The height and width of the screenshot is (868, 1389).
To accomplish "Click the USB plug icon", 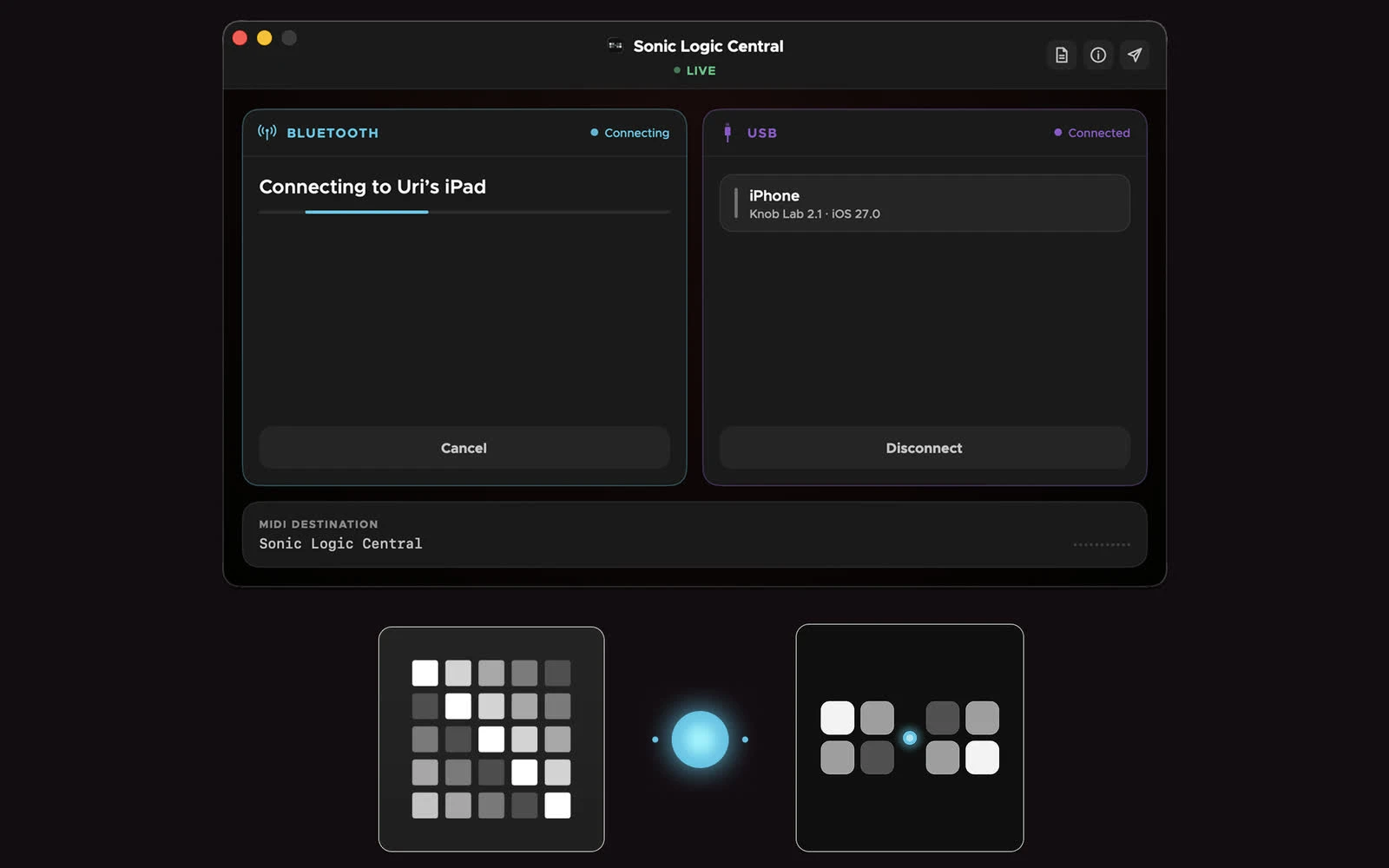I will [x=727, y=132].
